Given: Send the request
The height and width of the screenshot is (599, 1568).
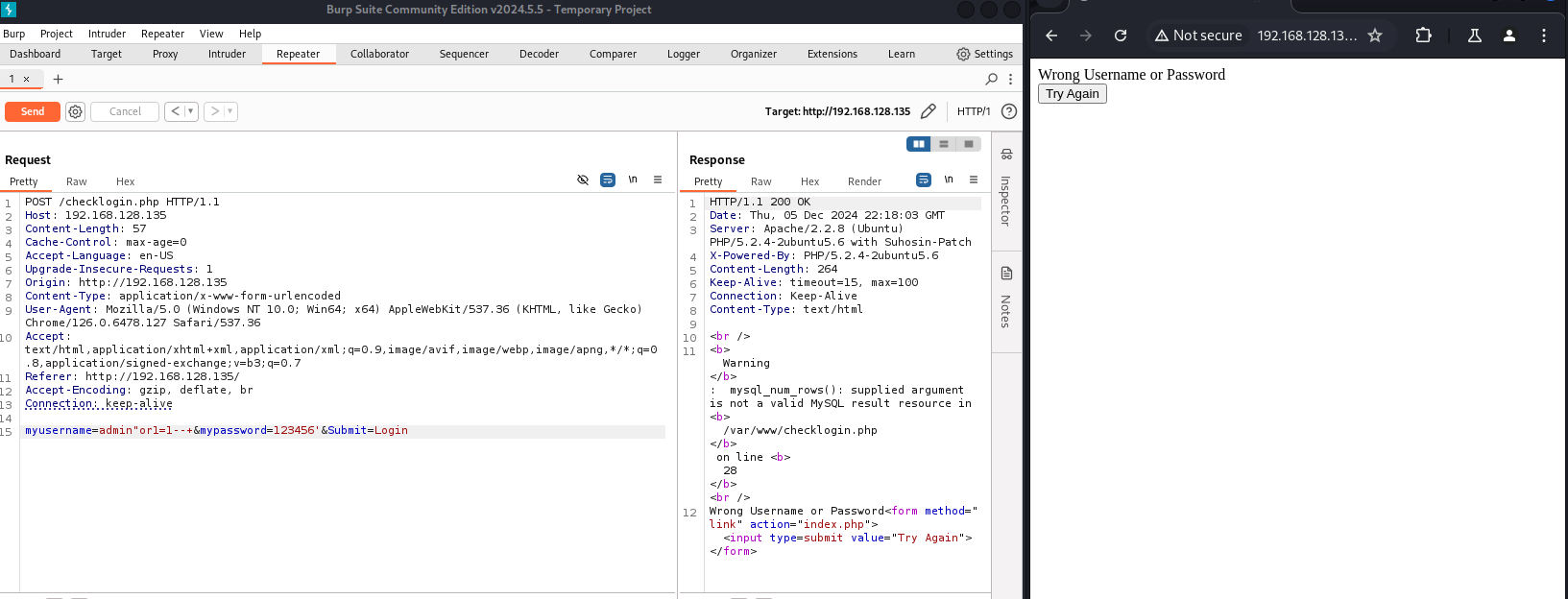Looking at the screenshot, I should [x=33, y=111].
